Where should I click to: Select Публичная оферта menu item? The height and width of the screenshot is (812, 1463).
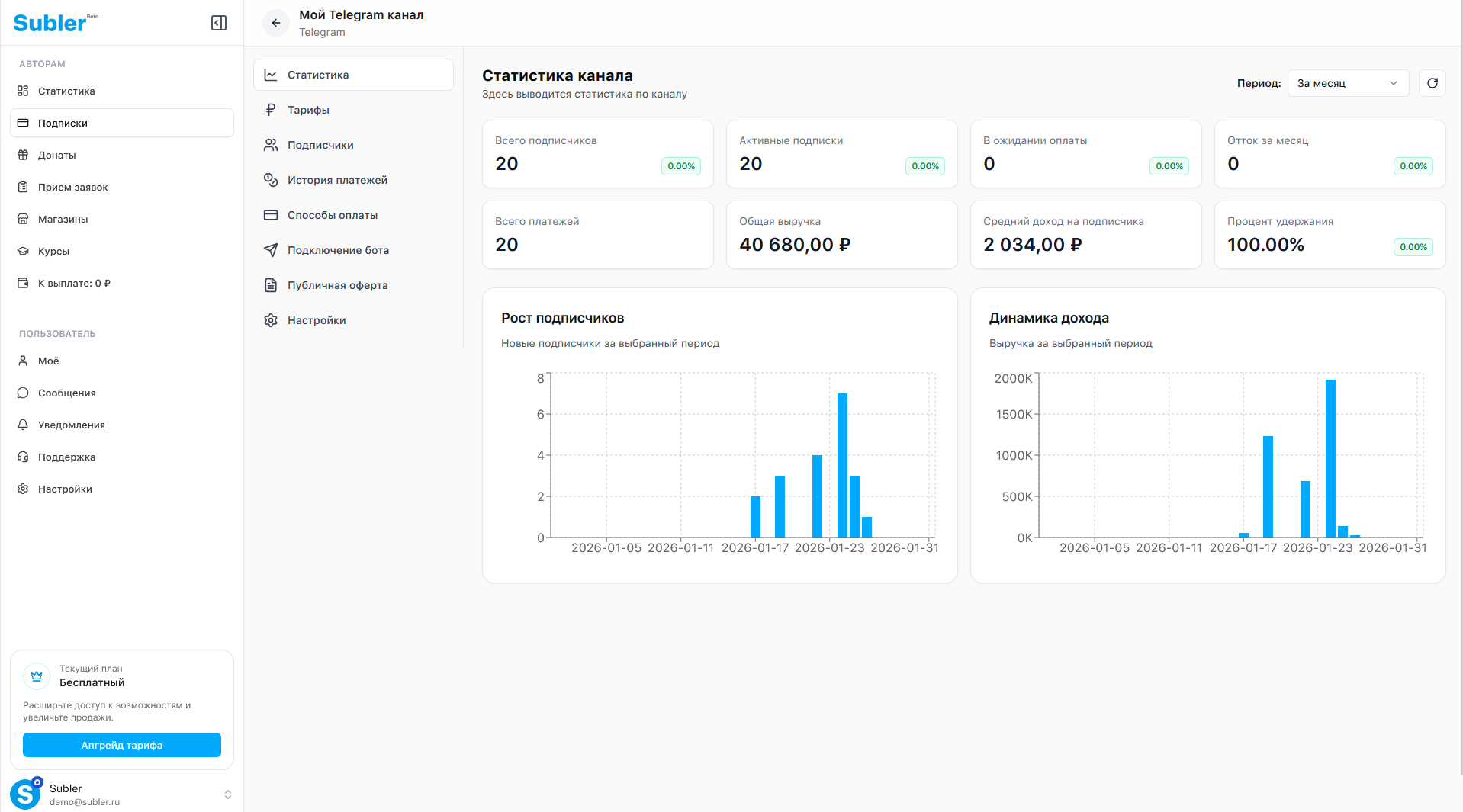(337, 285)
